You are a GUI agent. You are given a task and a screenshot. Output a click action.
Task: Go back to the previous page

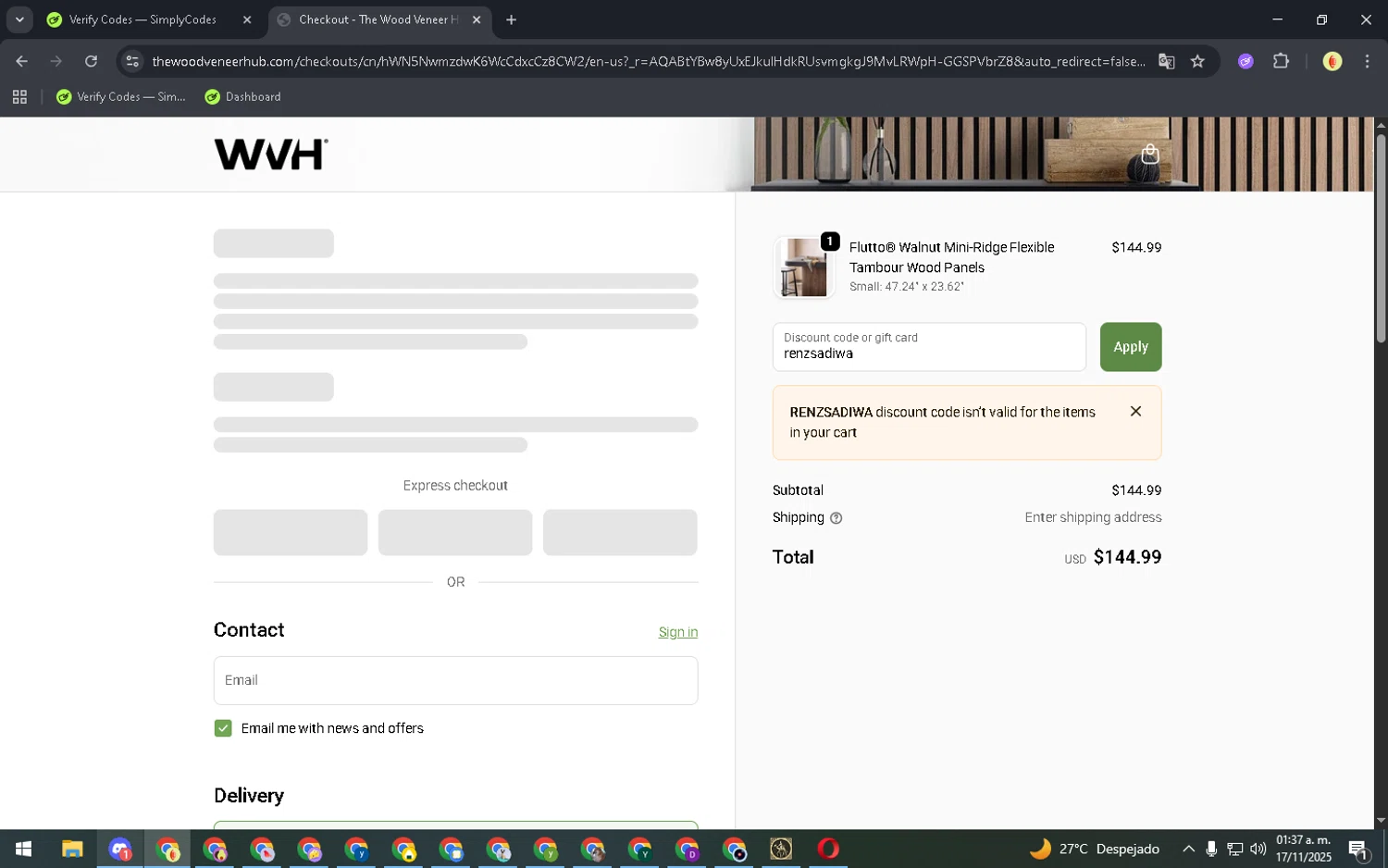pyautogui.click(x=21, y=61)
